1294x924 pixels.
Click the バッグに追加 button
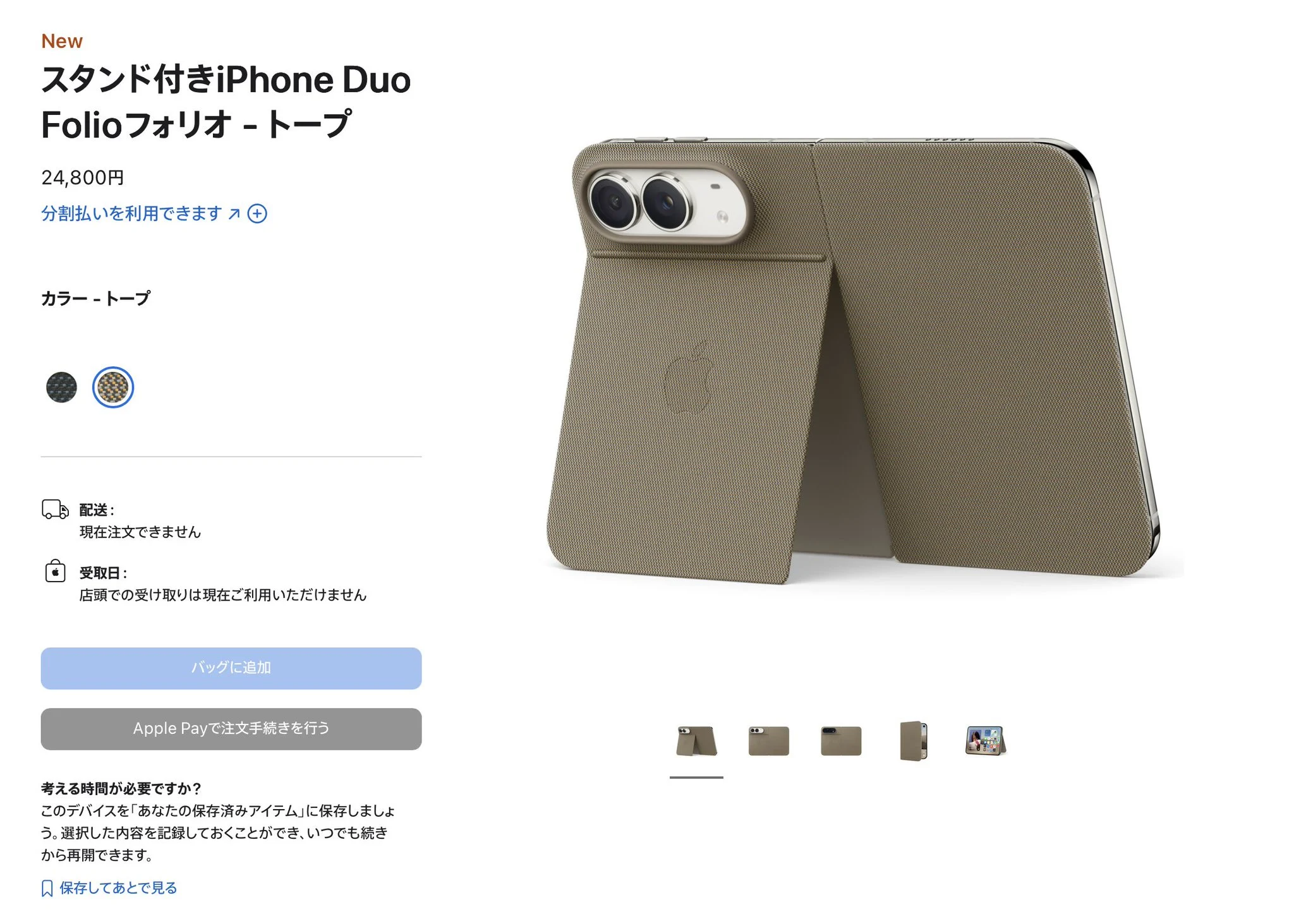(x=231, y=668)
